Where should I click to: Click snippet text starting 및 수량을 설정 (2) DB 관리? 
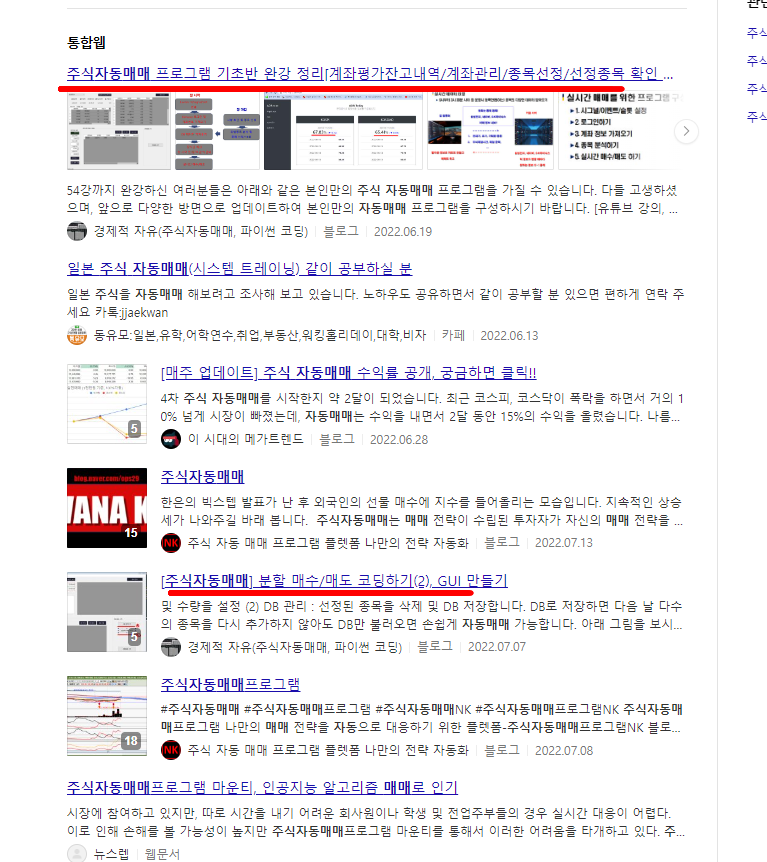(422, 615)
